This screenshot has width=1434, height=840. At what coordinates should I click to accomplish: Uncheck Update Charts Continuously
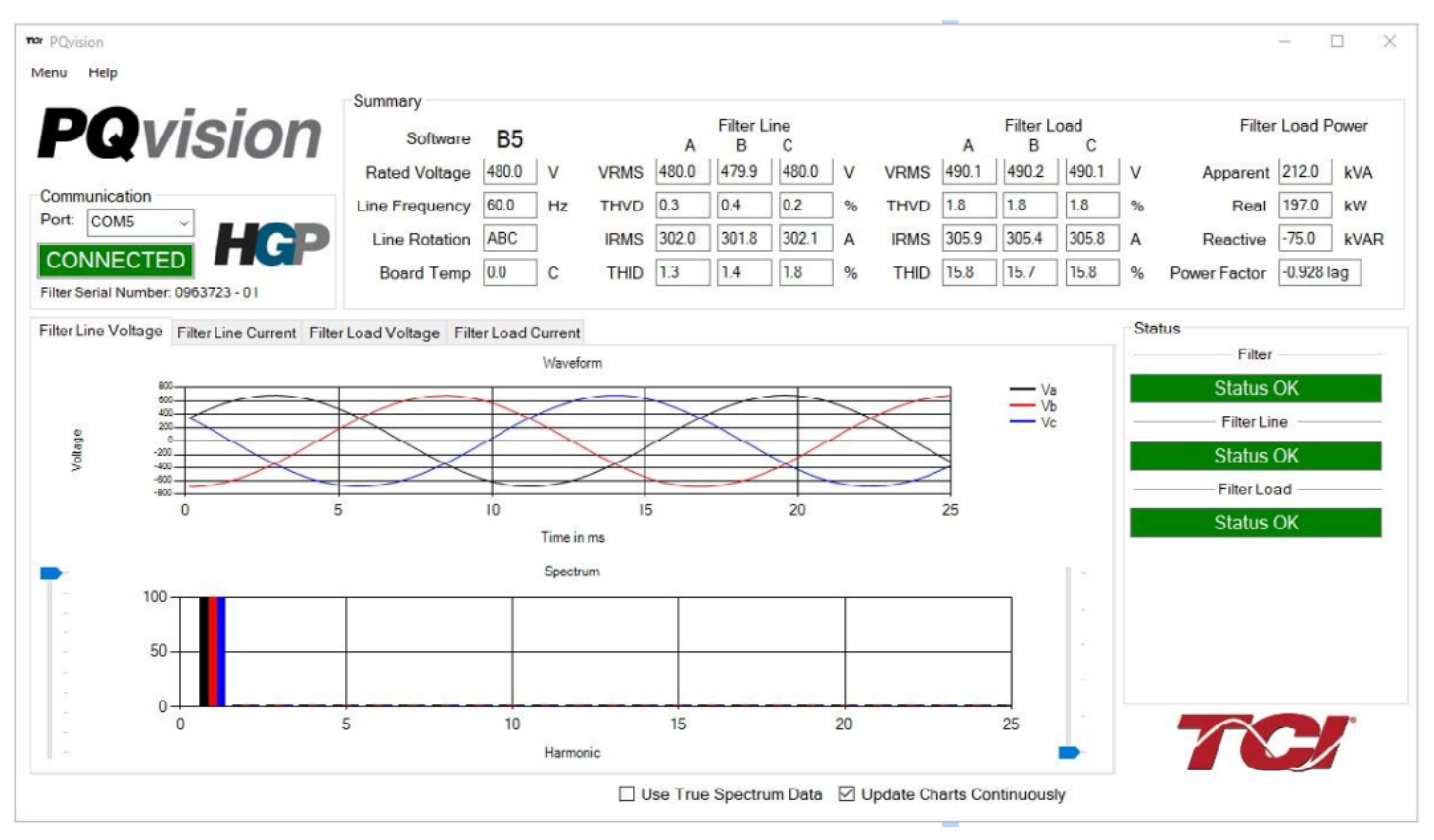click(x=847, y=794)
